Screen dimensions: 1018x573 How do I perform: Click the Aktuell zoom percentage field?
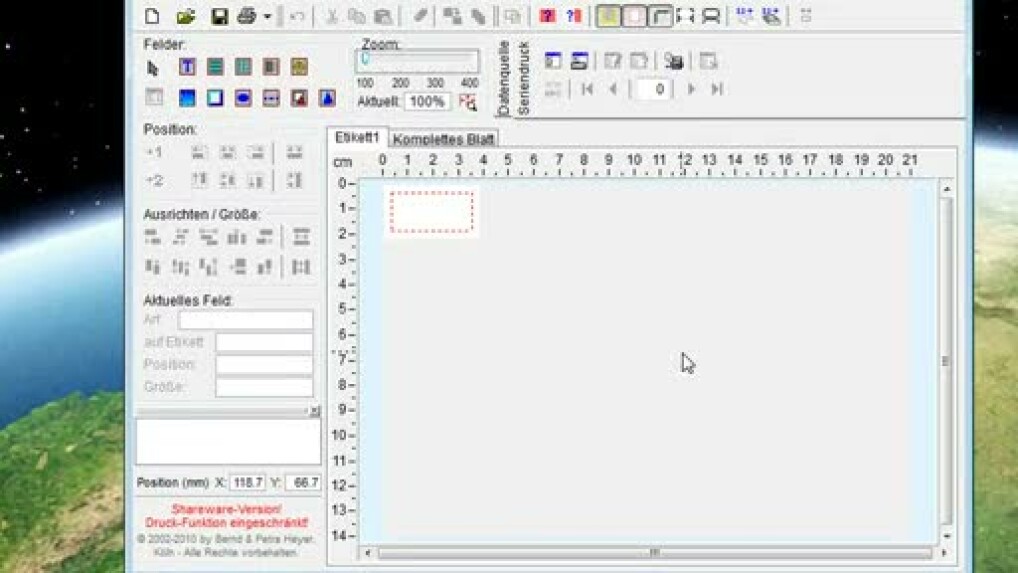427,102
